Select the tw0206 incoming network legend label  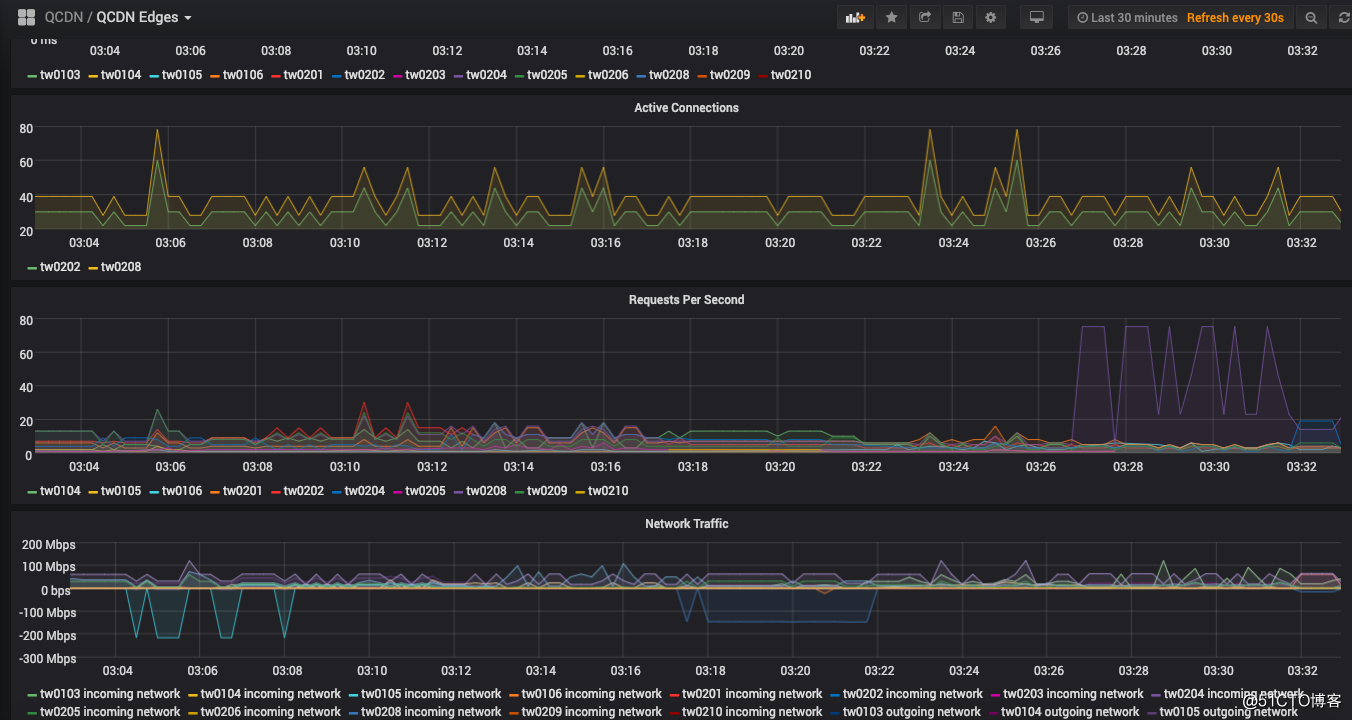[271, 712]
